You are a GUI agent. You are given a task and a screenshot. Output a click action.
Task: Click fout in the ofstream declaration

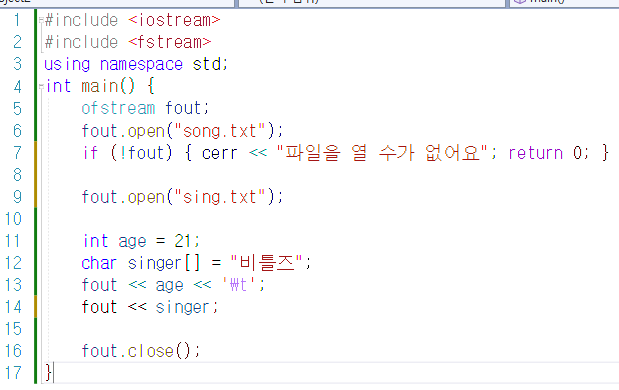tap(183, 108)
